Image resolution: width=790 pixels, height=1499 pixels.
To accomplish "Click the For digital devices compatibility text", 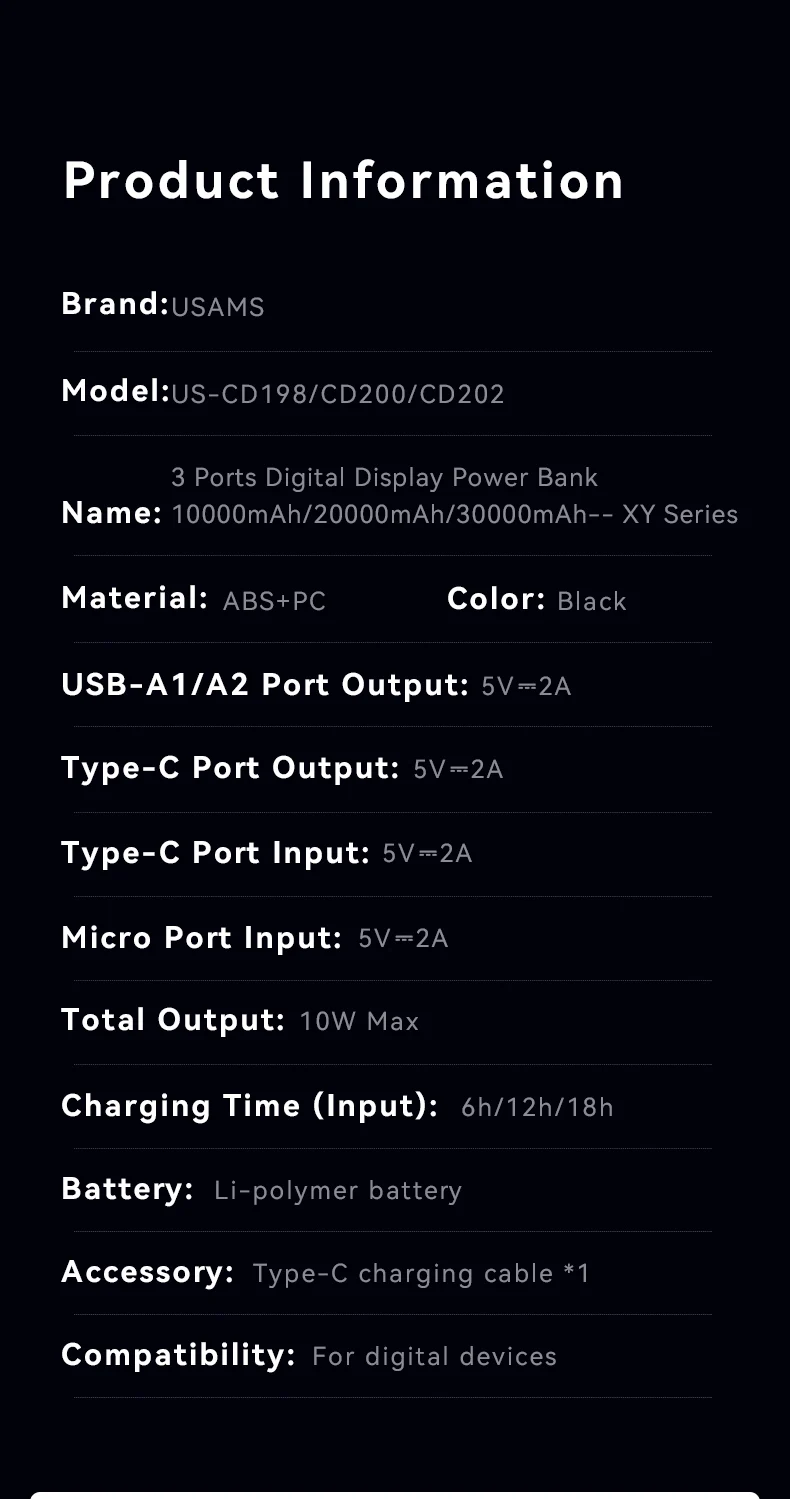I will coord(434,1356).
